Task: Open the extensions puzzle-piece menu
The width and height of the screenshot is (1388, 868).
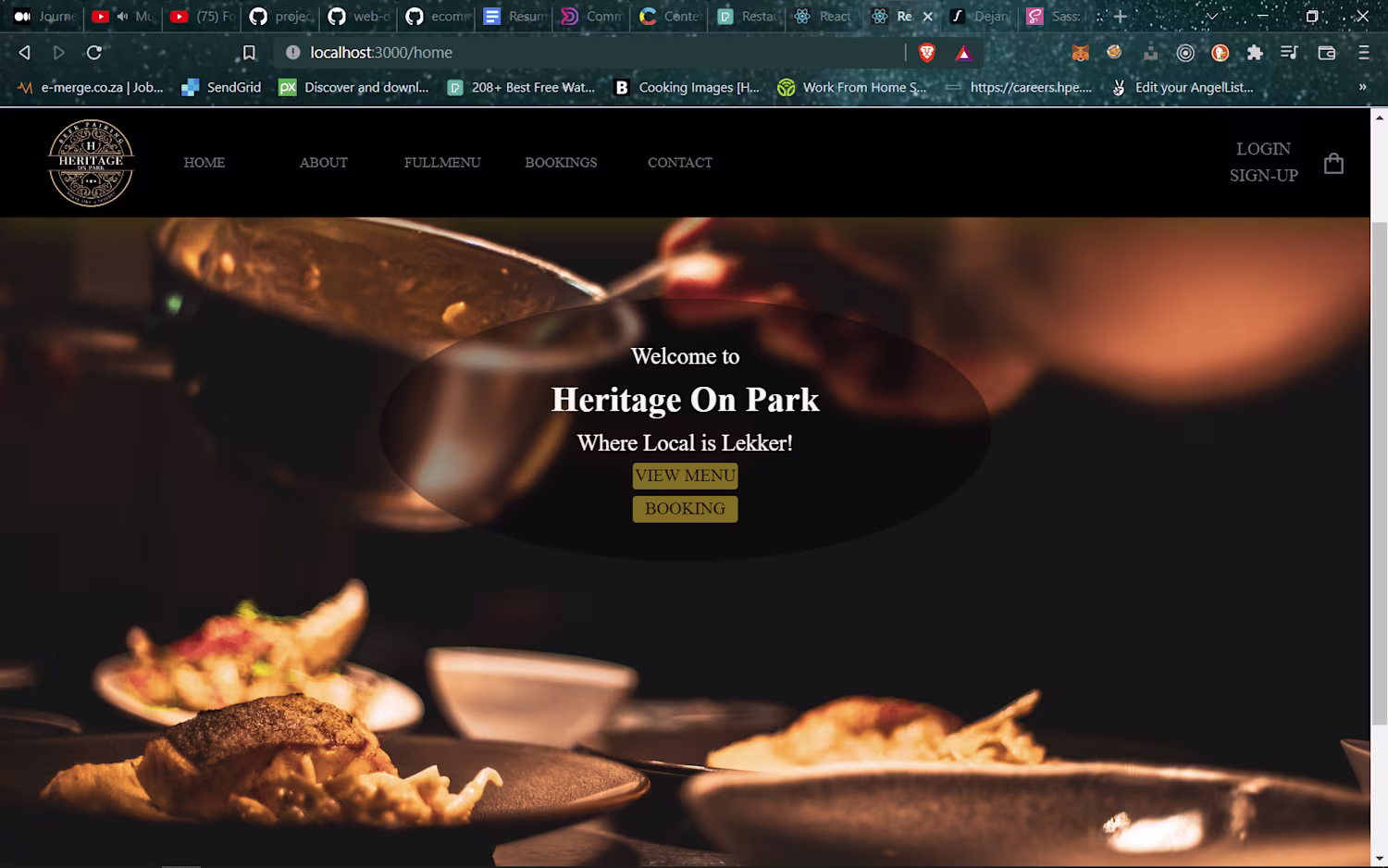Action: coord(1255,53)
